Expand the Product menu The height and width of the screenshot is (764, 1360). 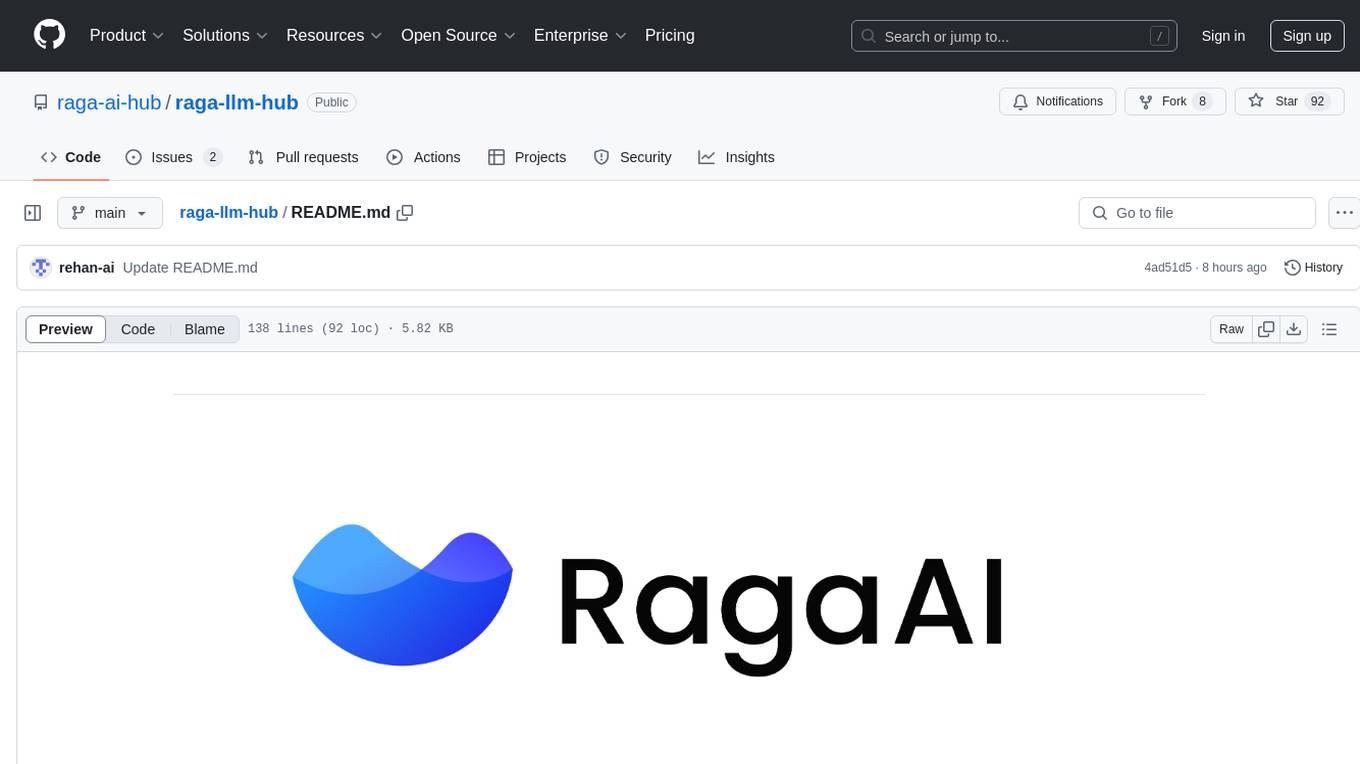click(127, 35)
